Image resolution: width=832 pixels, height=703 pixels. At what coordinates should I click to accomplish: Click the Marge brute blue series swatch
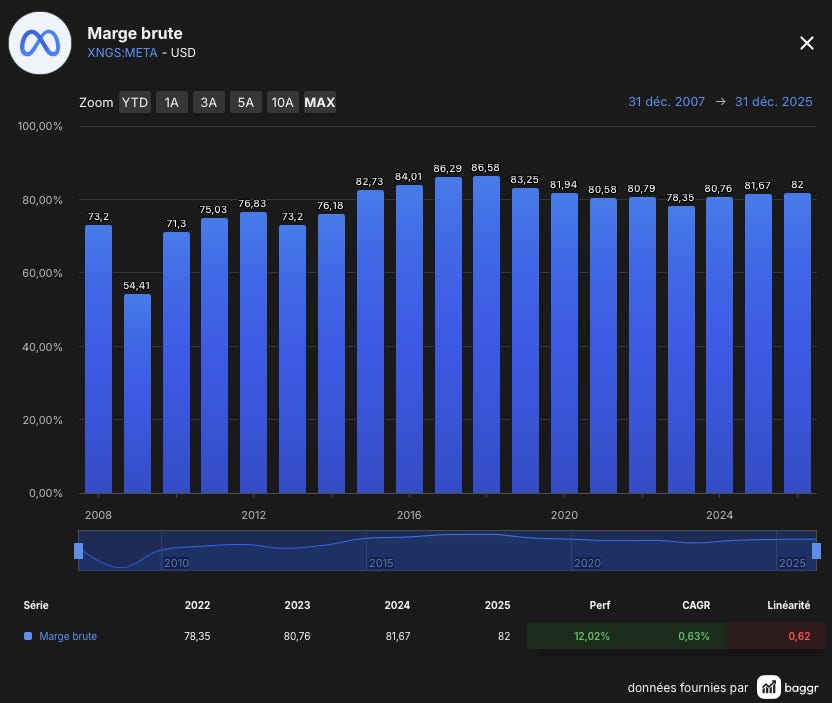(28, 636)
